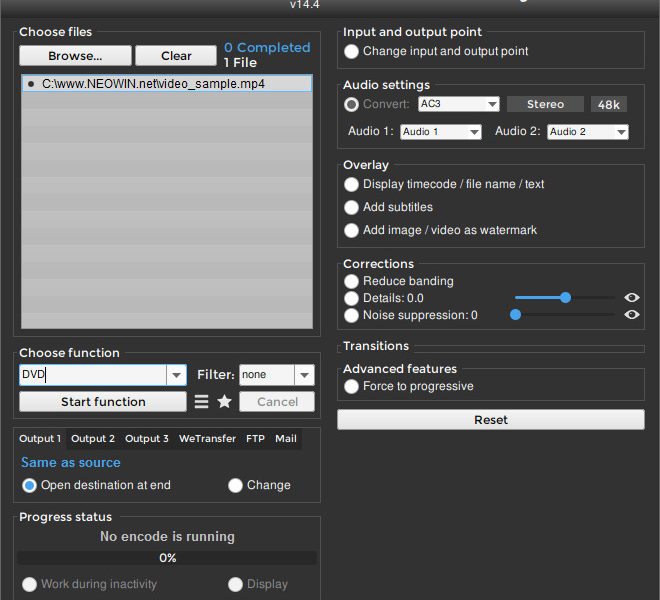Expand the Filter dropdown set to none
The width and height of the screenshot is (660, 600).
click(304, 375)
